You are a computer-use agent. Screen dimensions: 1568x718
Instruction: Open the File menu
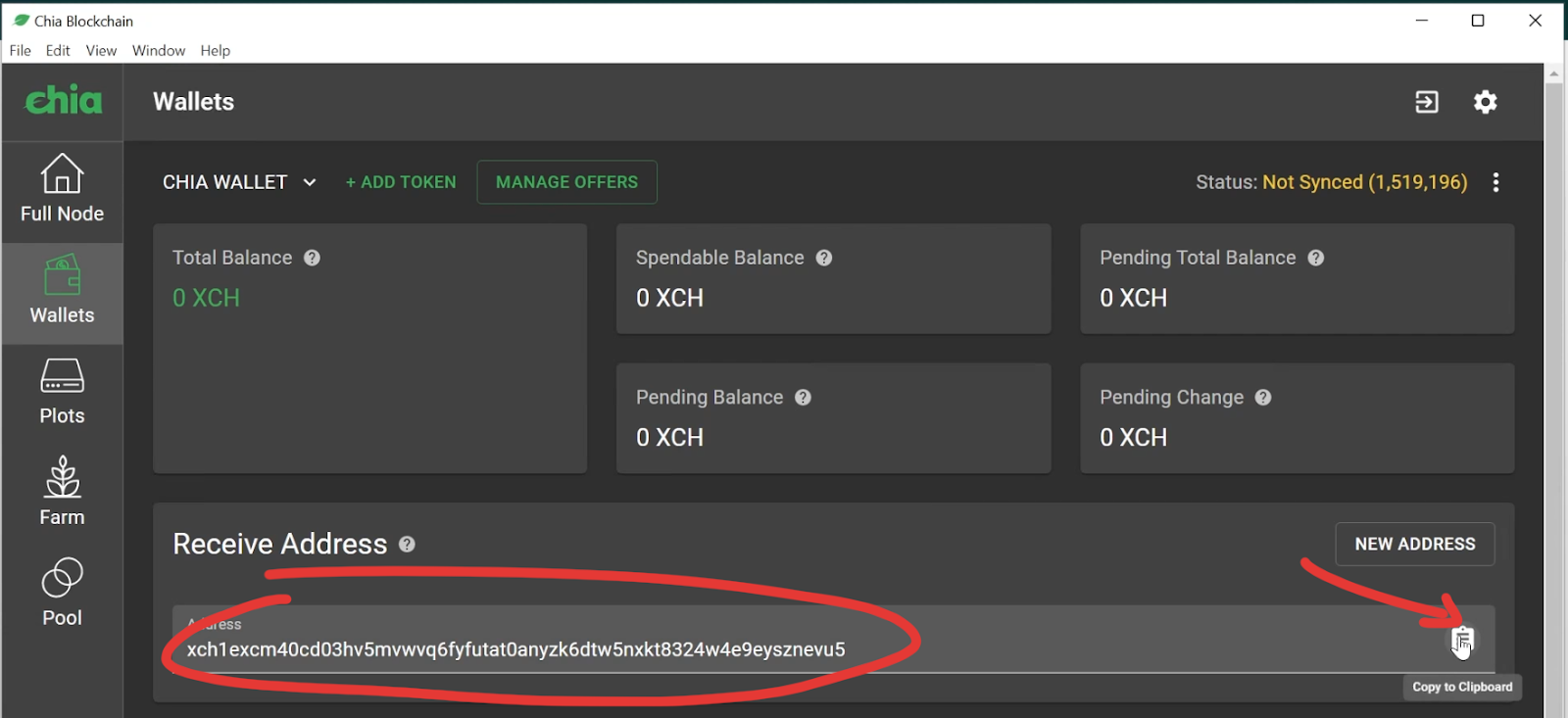(20, 51)
